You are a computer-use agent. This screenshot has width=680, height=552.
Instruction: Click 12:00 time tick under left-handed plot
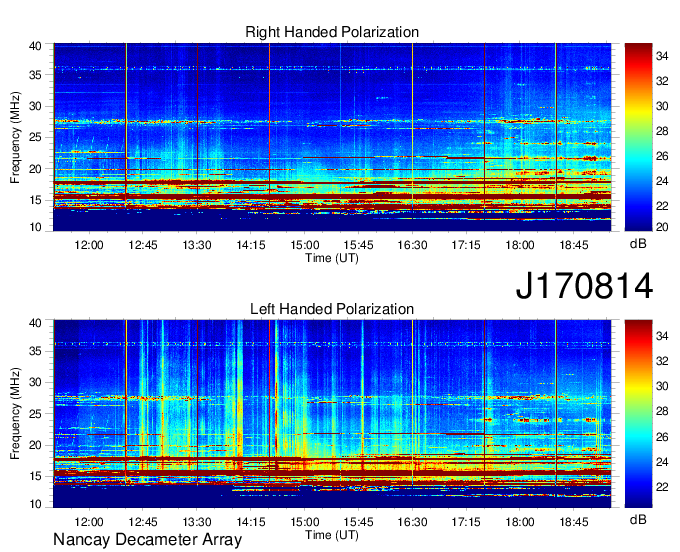pyautogui.click(x=89, y=522)
